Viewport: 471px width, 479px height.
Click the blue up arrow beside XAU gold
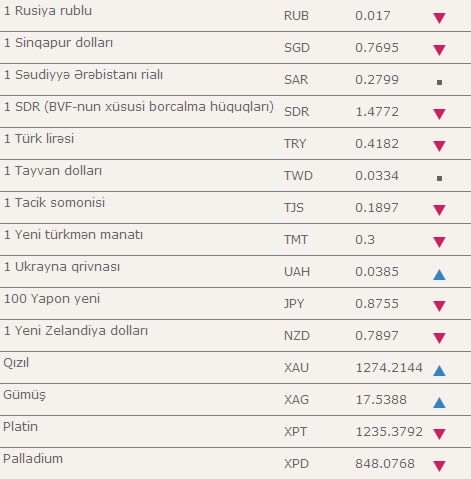[x=439, y=370]
